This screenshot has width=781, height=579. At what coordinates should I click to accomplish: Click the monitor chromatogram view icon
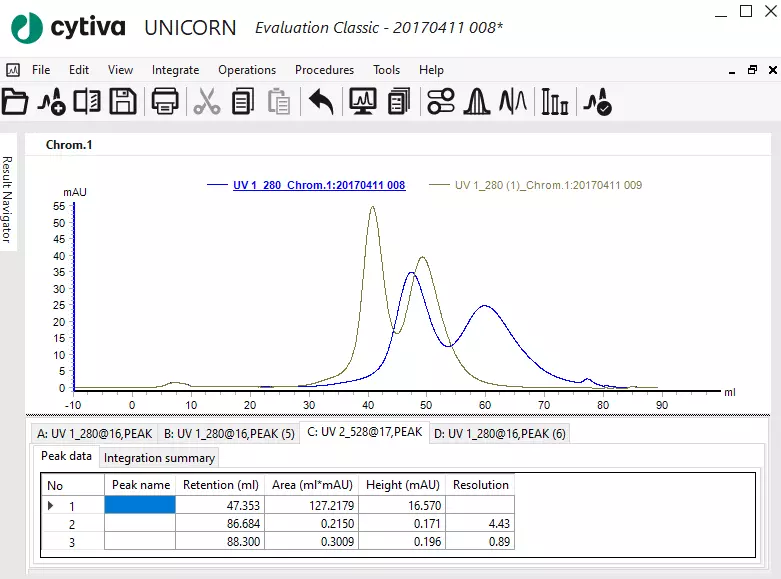click(362, 101)
